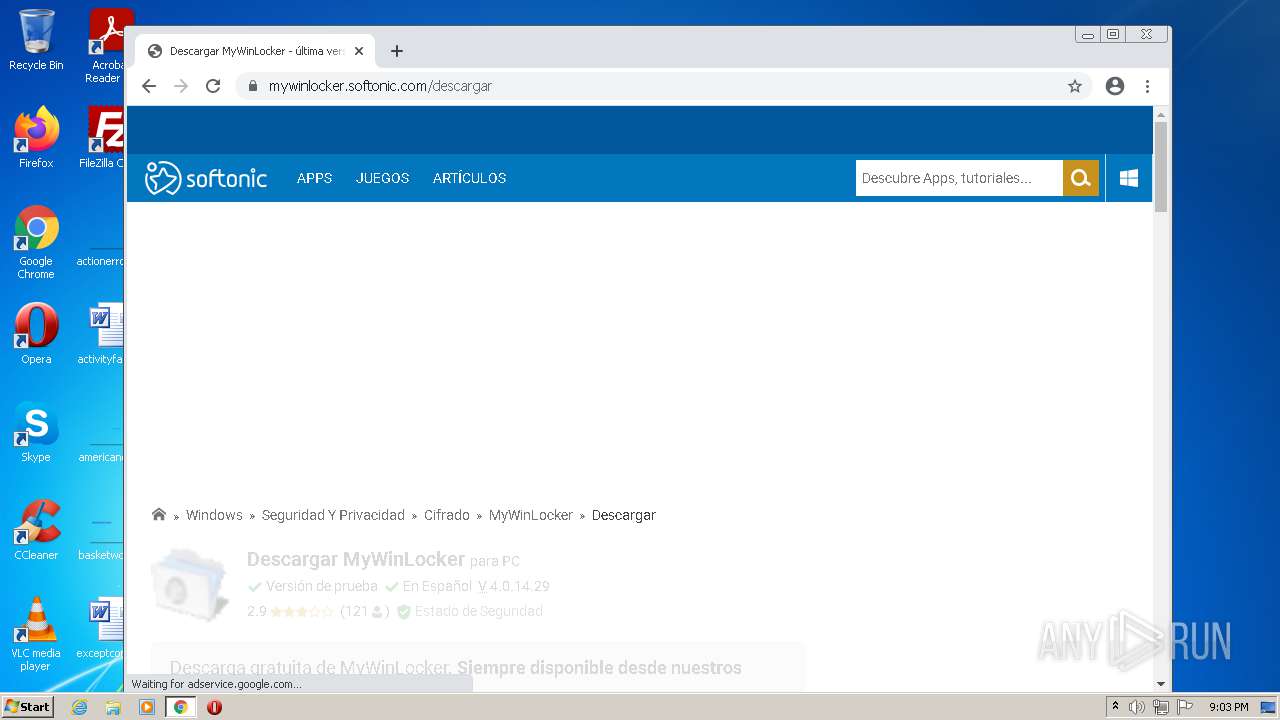
Task: Open Internet Explorer from the taskbar
Action: (x=79, y=707)
